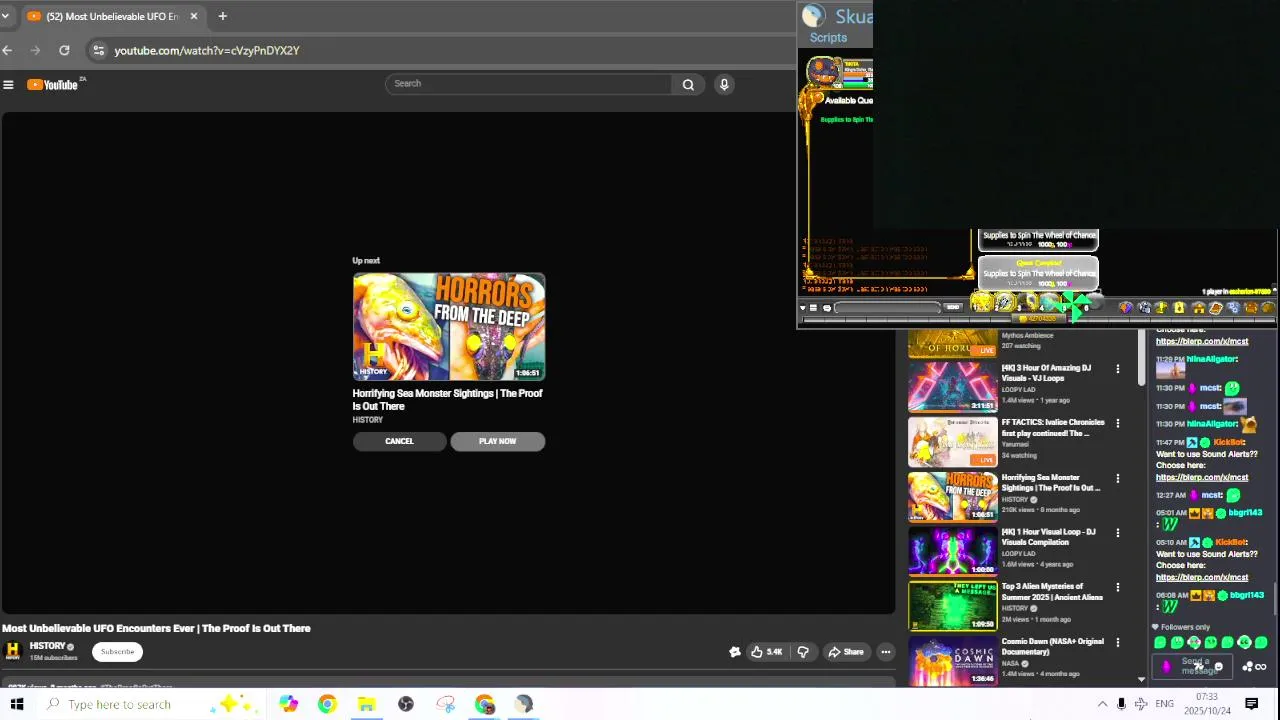Open the taskbar clock showing 07:33
This screenshot has height=720, width=1280.
[x=1207, y=704]
